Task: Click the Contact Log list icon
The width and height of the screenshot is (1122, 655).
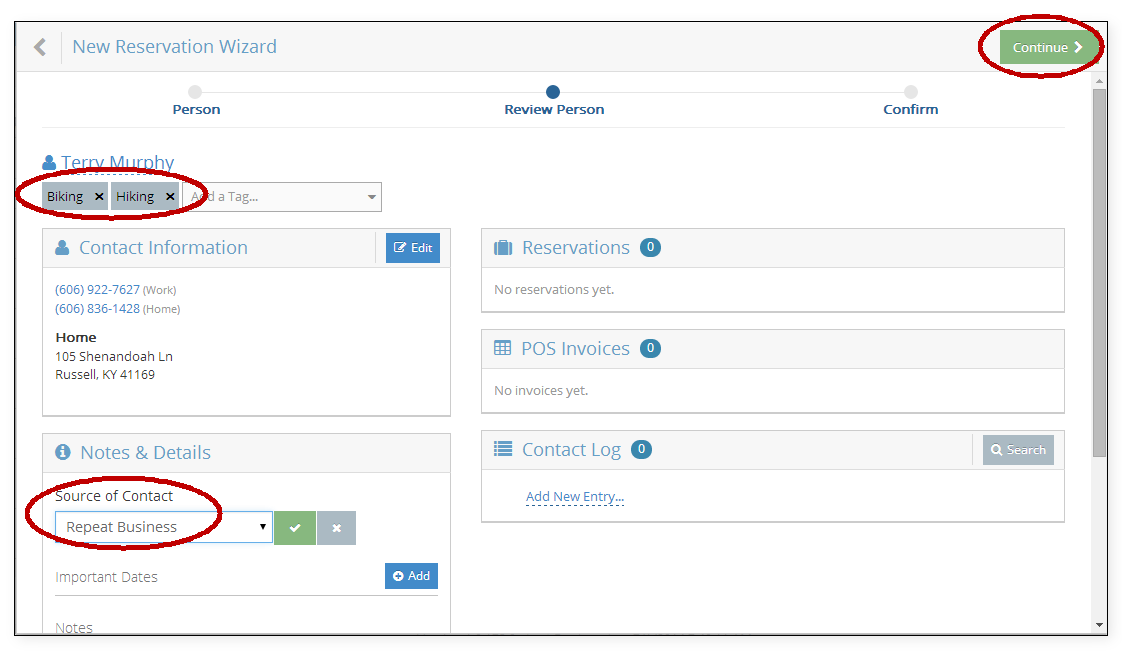Action: [503, 450]
